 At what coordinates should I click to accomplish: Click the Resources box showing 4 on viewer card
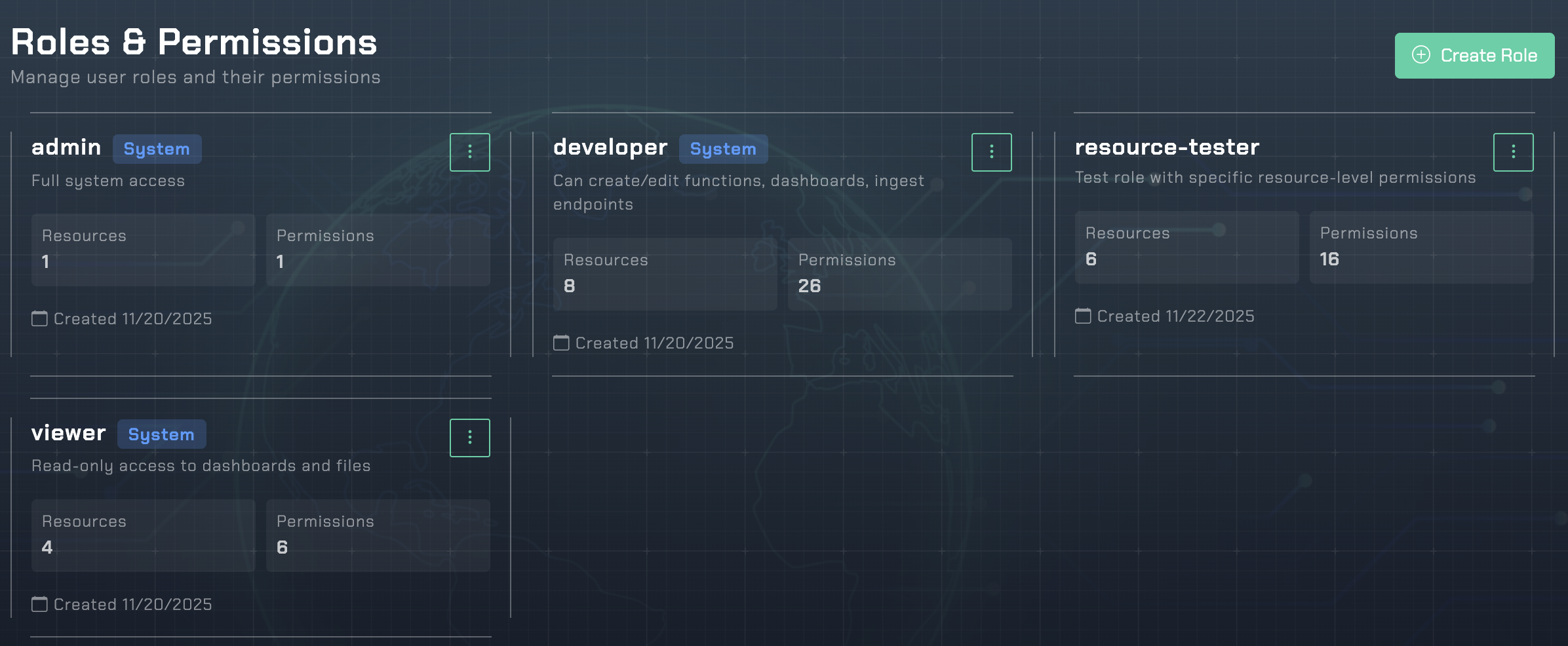(143, 535)
